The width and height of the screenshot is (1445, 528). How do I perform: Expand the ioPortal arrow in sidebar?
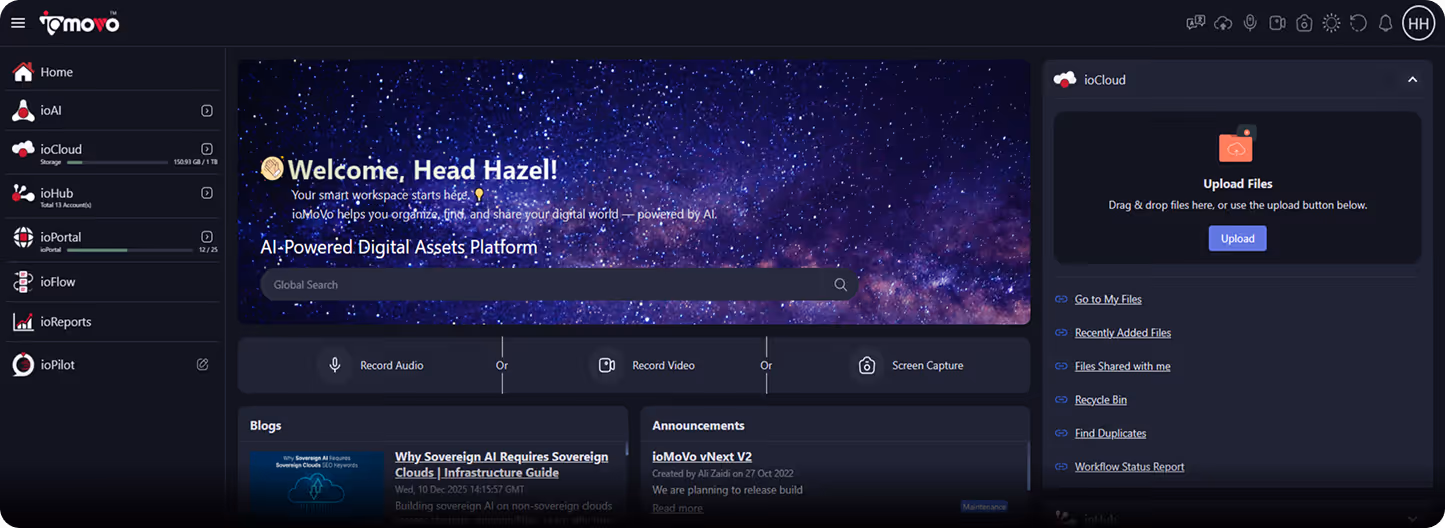coord(207,237)
